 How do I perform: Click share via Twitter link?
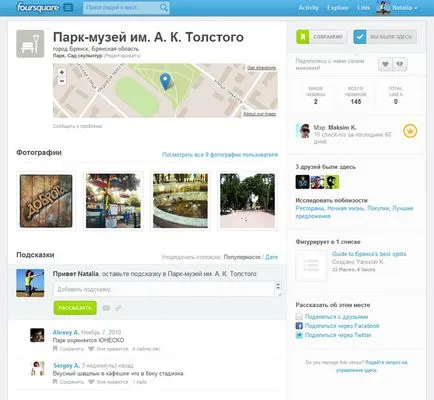point(338,335)
